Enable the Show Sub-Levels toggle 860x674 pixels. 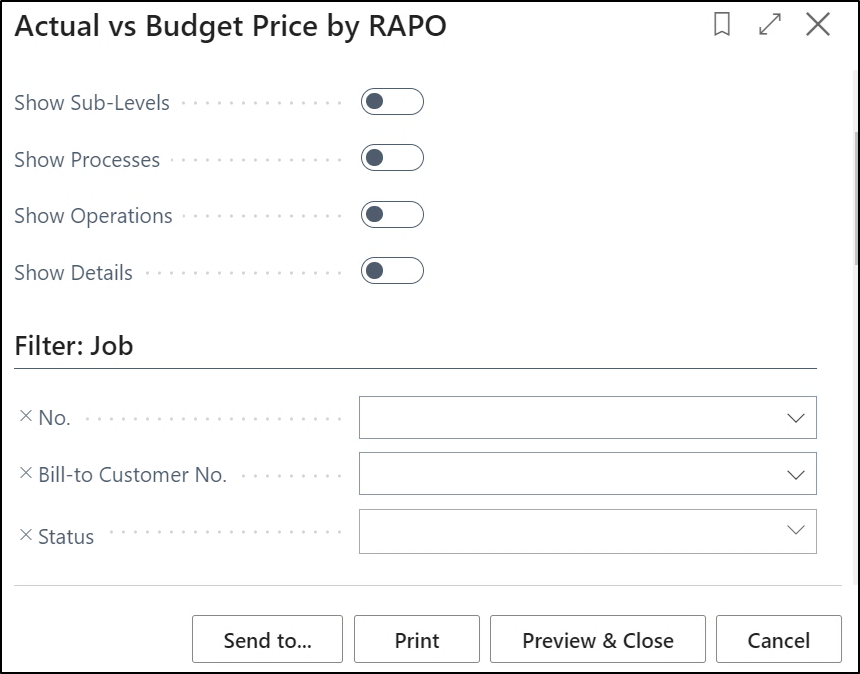(x=392, y=102)
